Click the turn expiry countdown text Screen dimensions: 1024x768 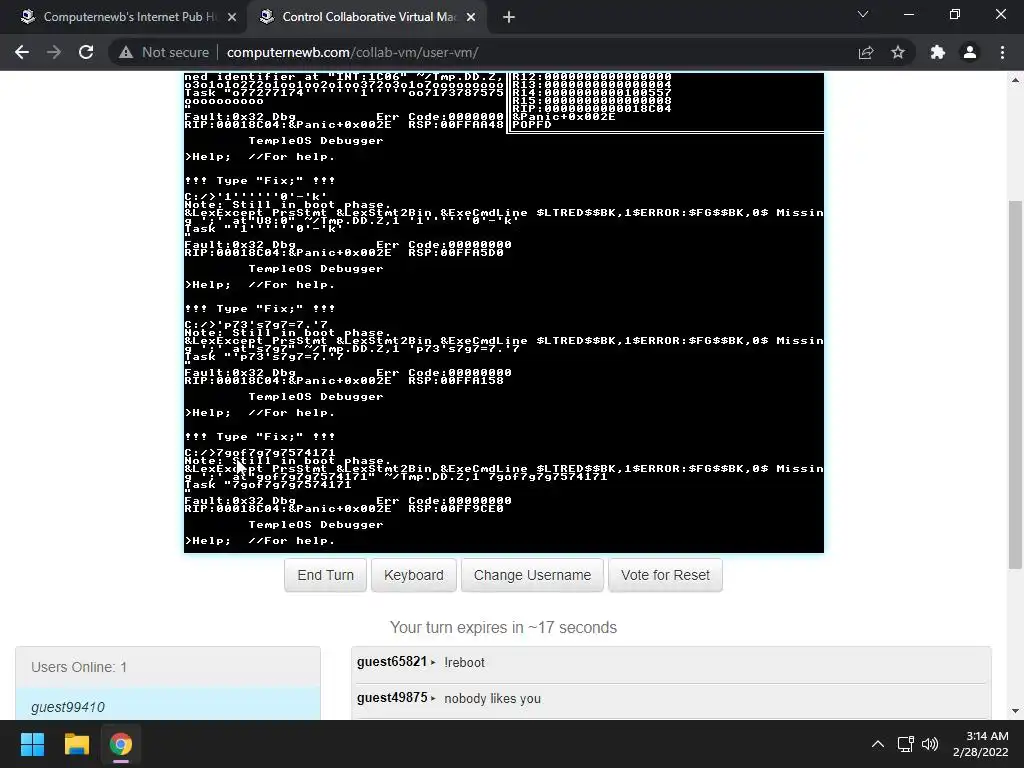(x=504, y=627)
